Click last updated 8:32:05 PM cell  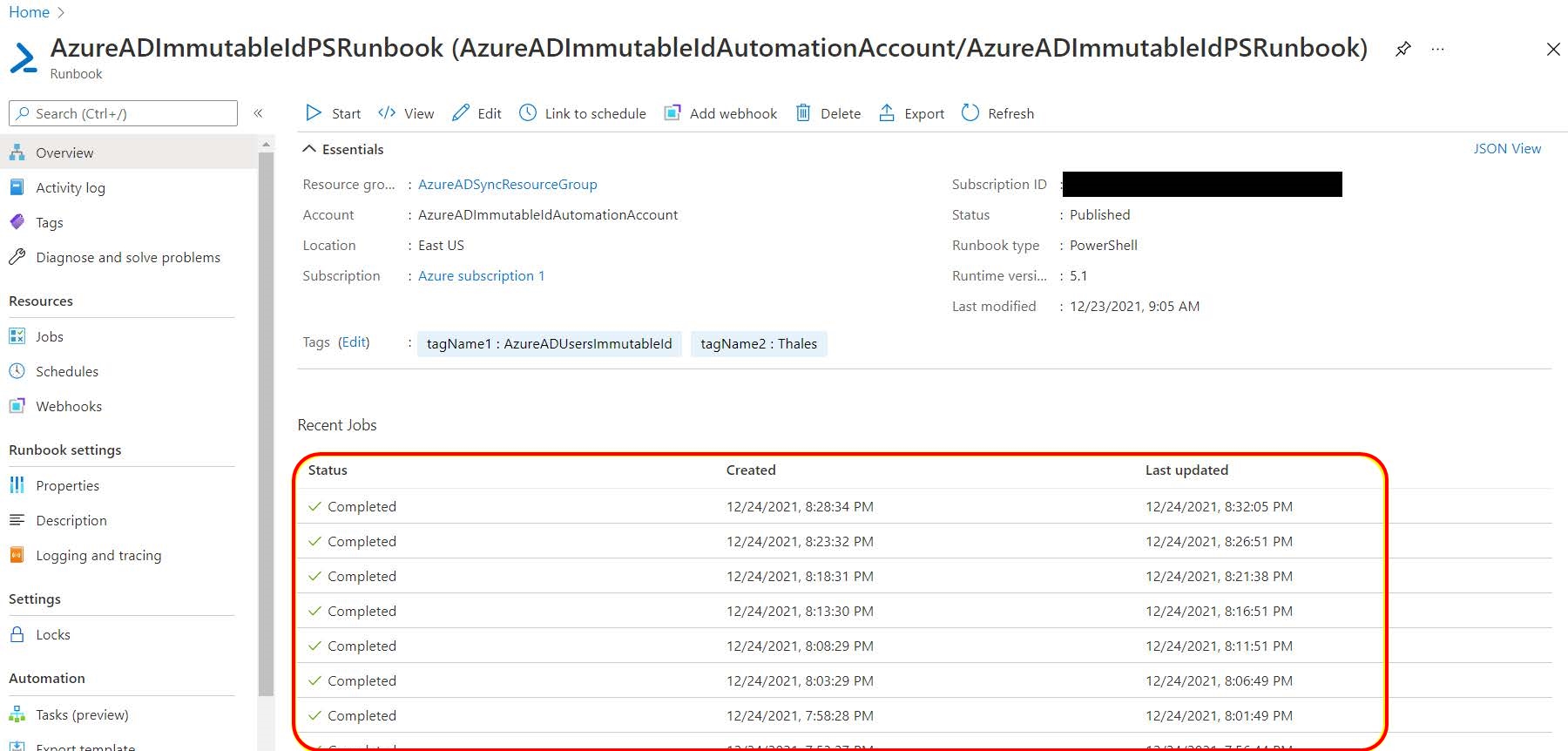(x=1219, y=506)
